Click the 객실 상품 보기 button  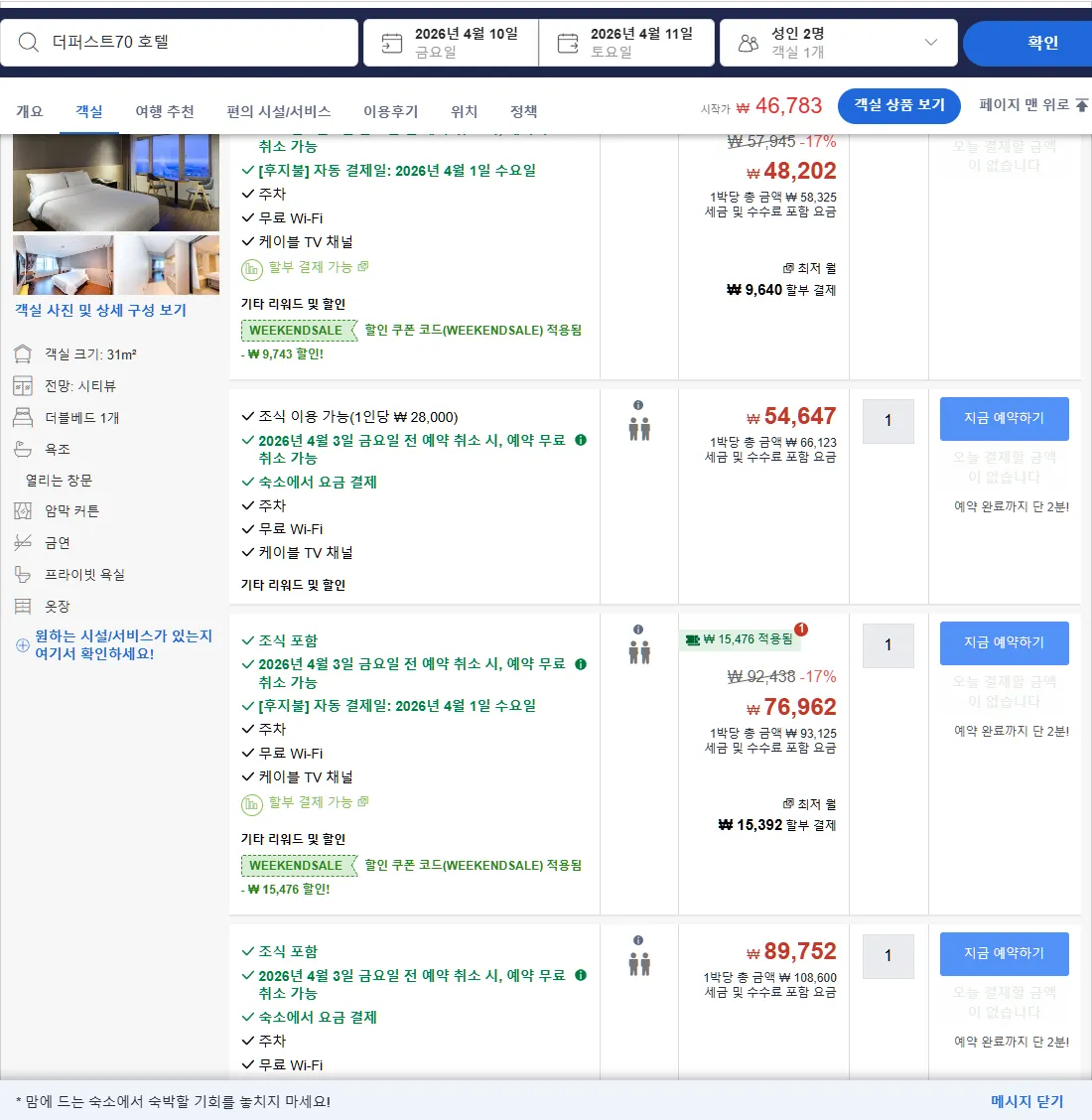pos(899,105)
